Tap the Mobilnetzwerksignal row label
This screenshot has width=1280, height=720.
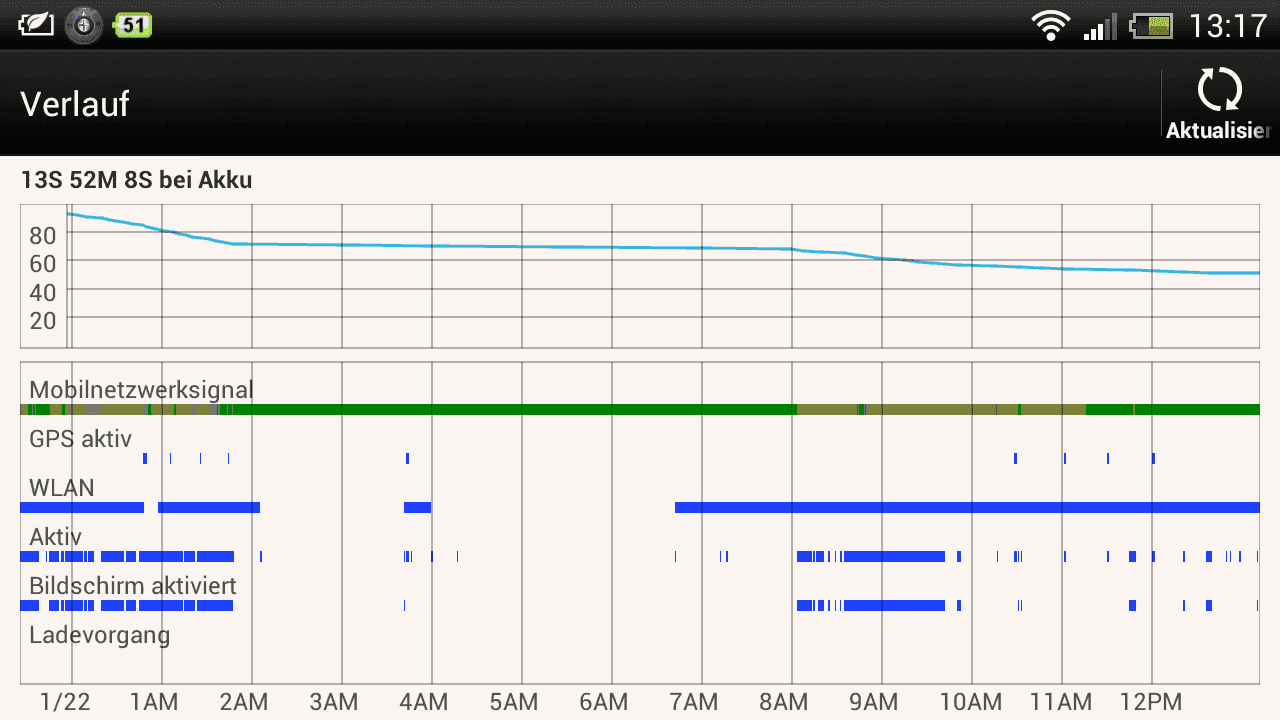point(141,389)
